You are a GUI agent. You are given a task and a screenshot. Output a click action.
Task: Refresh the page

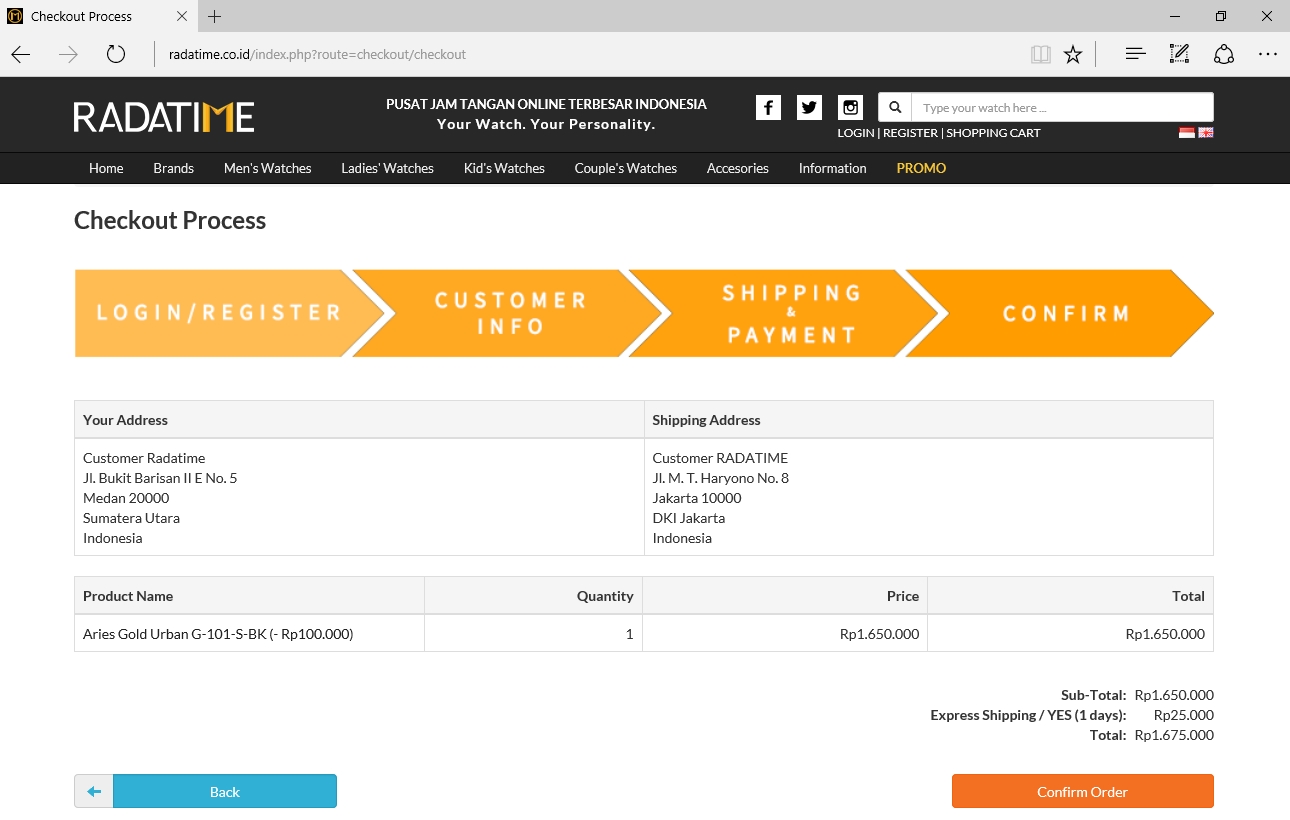[116, 54]
